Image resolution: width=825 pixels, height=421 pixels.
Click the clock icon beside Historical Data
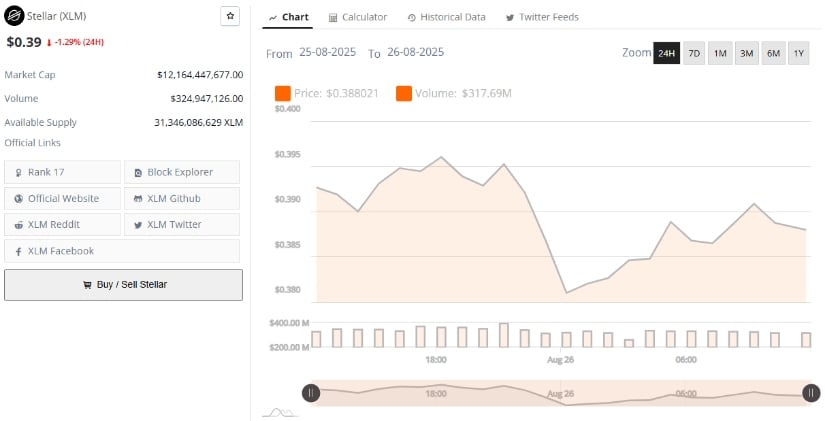(x=411, y=18)
